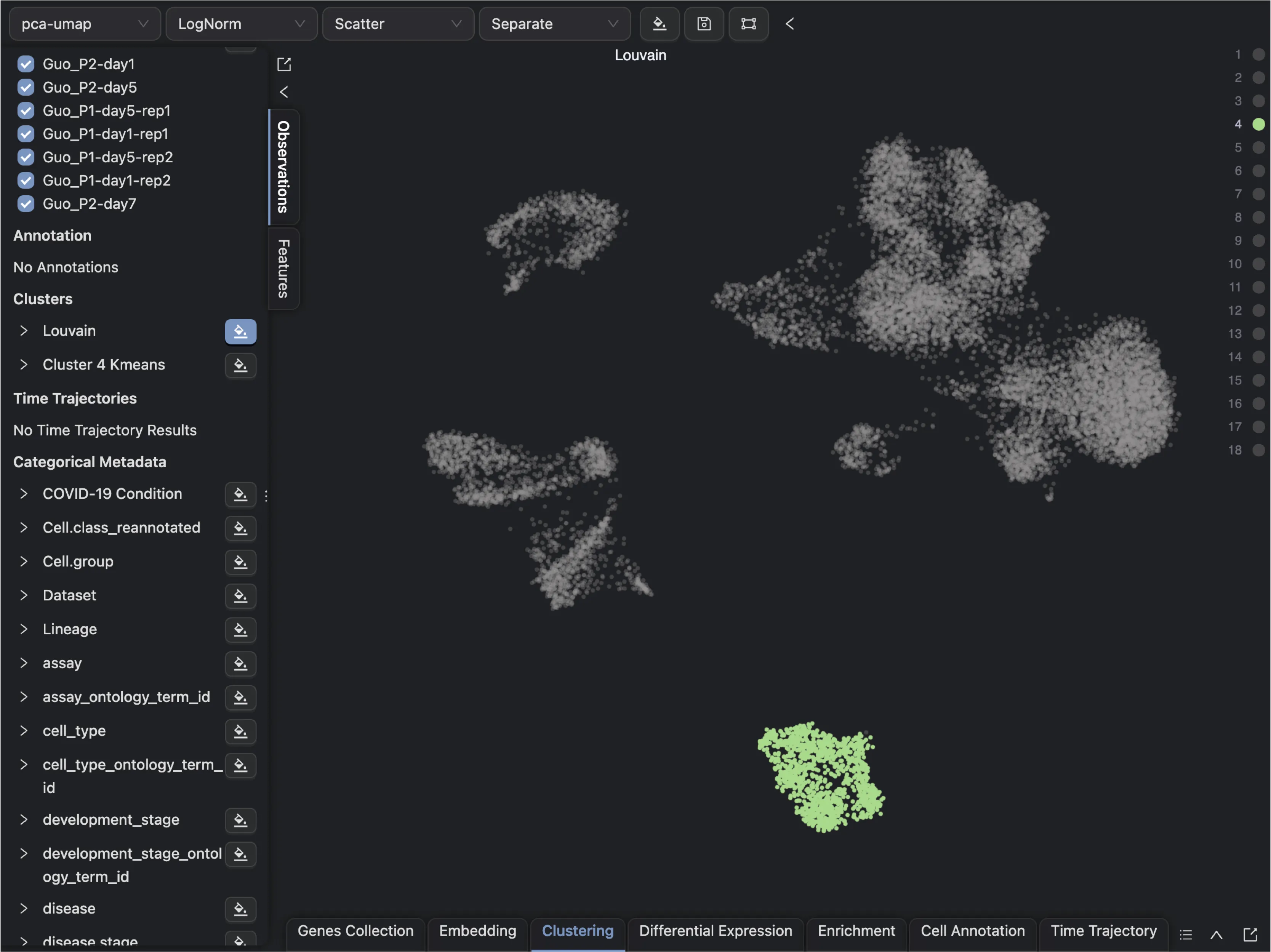Click the top toolbar paint bucket icon
Viewport: 1271px width, 952px height.
pyautogui.click(x=659, y=24)
